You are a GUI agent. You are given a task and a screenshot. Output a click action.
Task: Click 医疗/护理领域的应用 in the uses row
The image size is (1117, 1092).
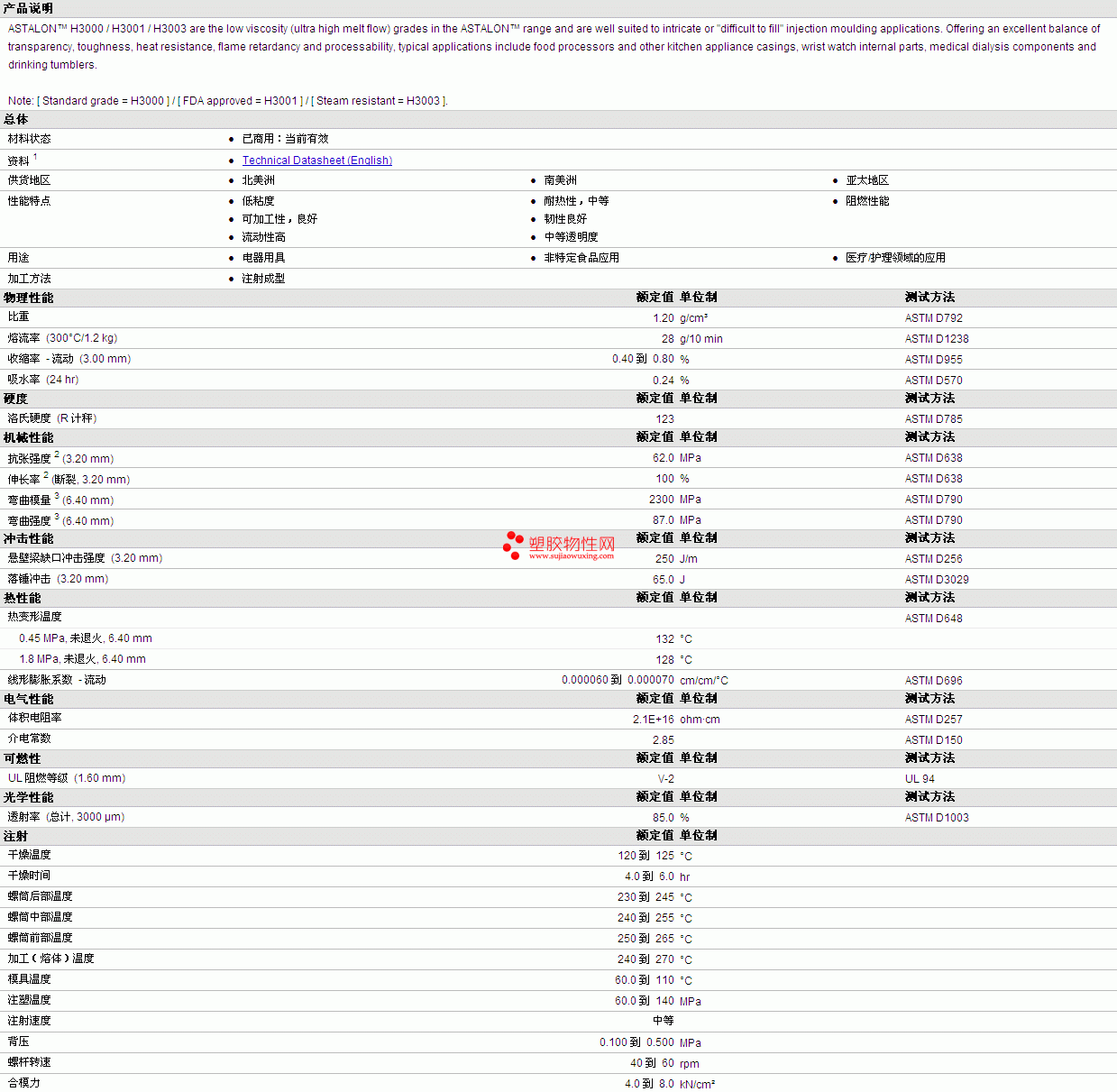click(895, 258)
